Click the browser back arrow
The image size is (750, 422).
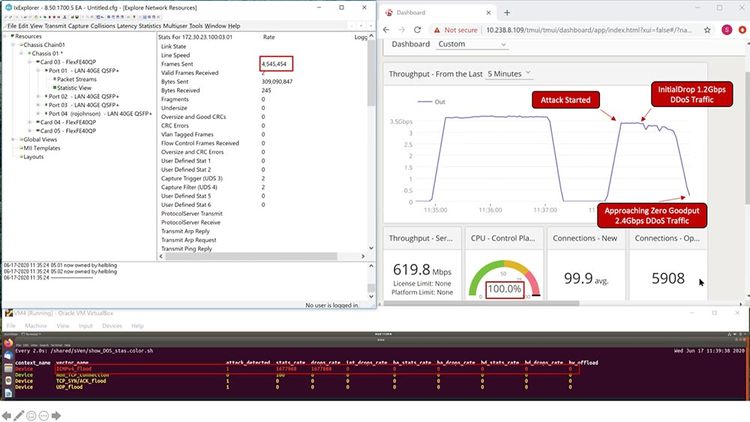click(386, 30)
